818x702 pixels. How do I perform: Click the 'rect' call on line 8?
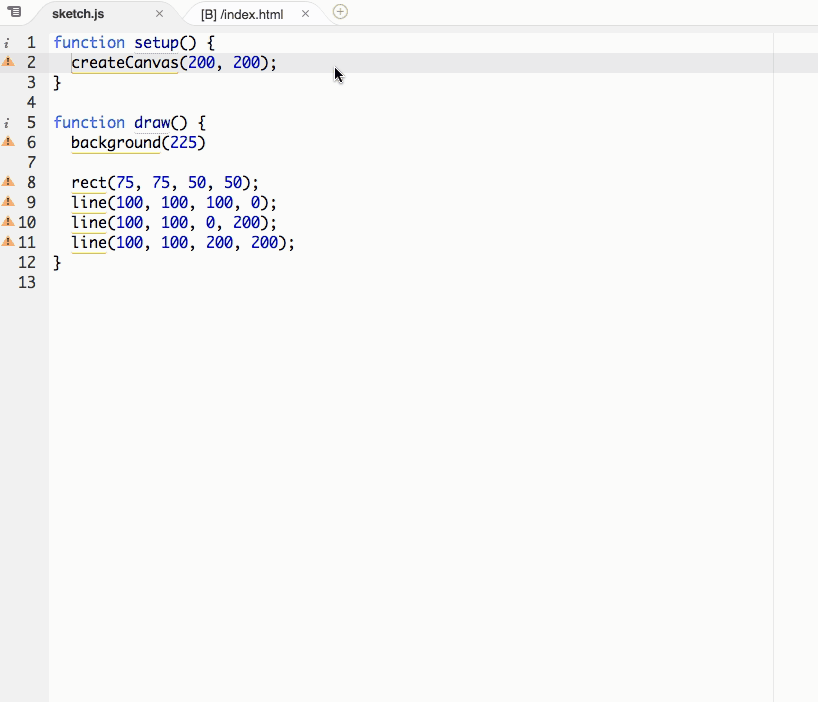[89, 183]
